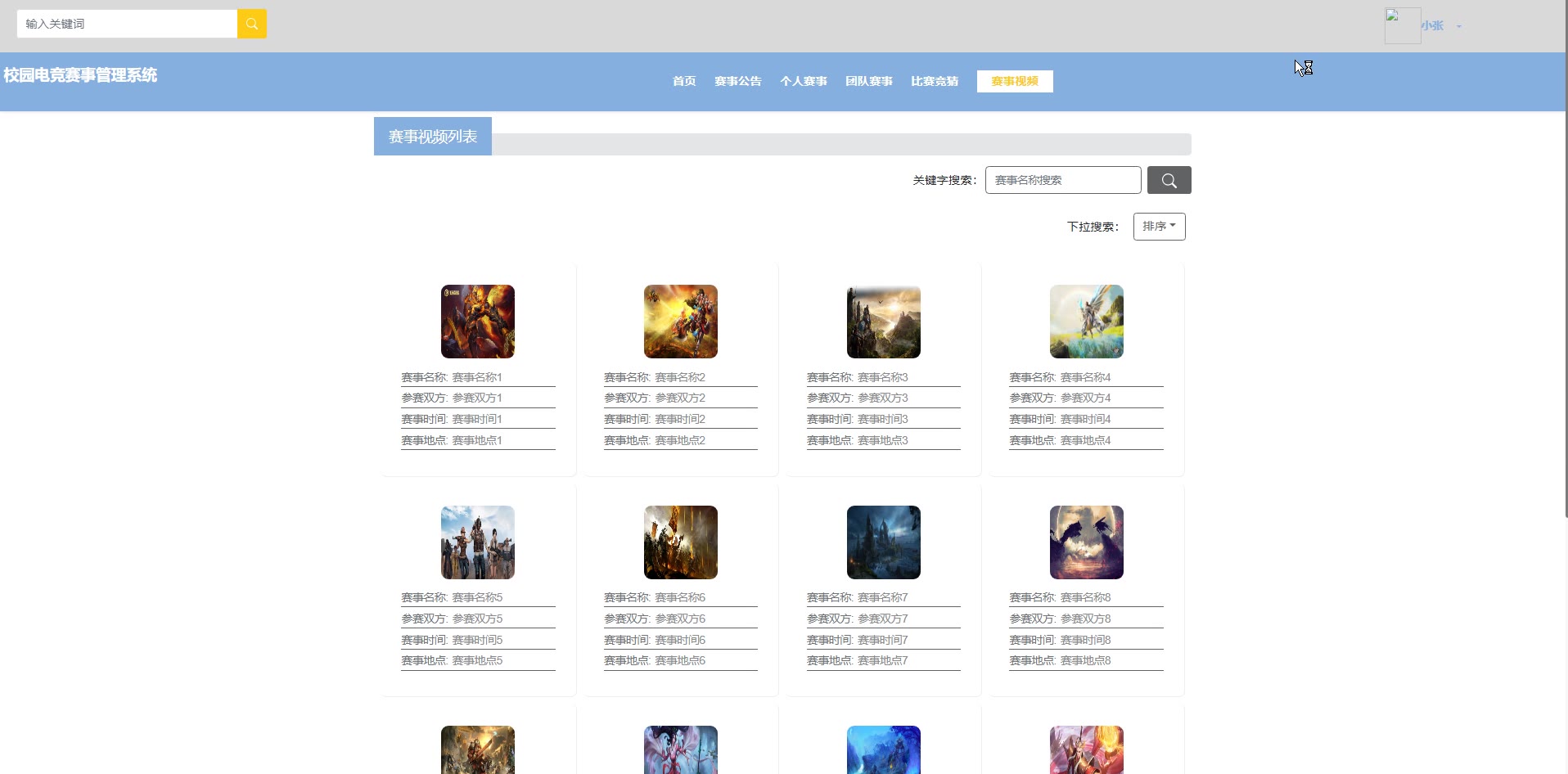This screenshot has width=1568, height=774.
Task: Open thumbnail for 赛事名称4
Action: pyautogui.click(x=1087, y=322)
